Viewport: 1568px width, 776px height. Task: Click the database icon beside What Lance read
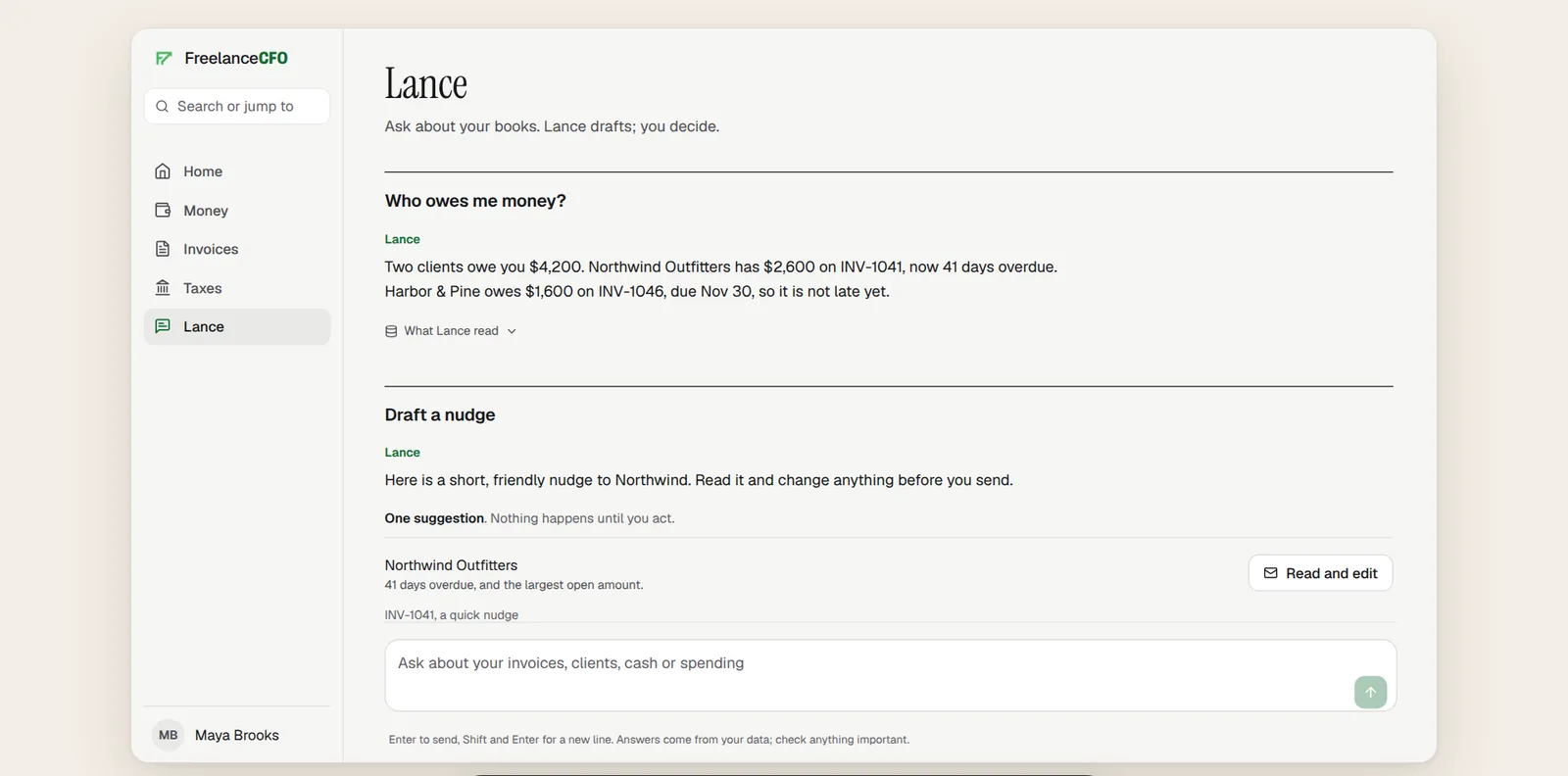click(x=391, y=331)
